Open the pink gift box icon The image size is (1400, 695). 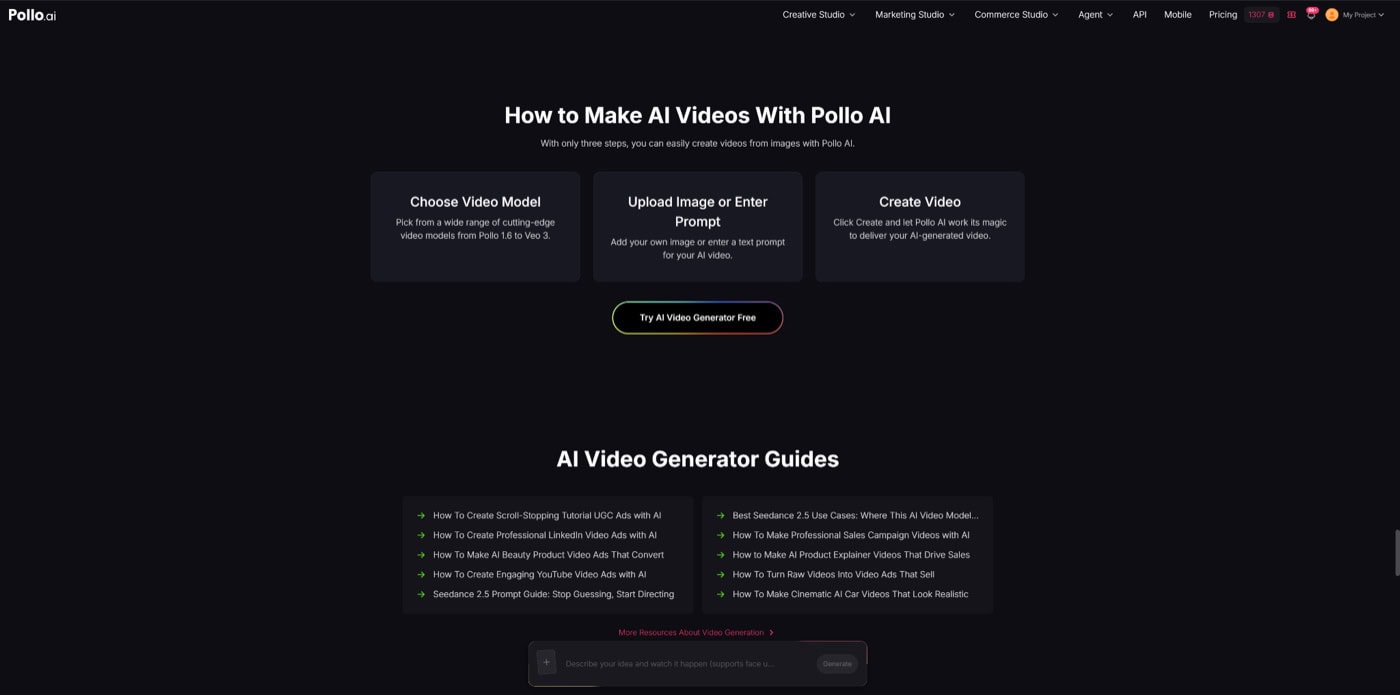coord(1291,15)
